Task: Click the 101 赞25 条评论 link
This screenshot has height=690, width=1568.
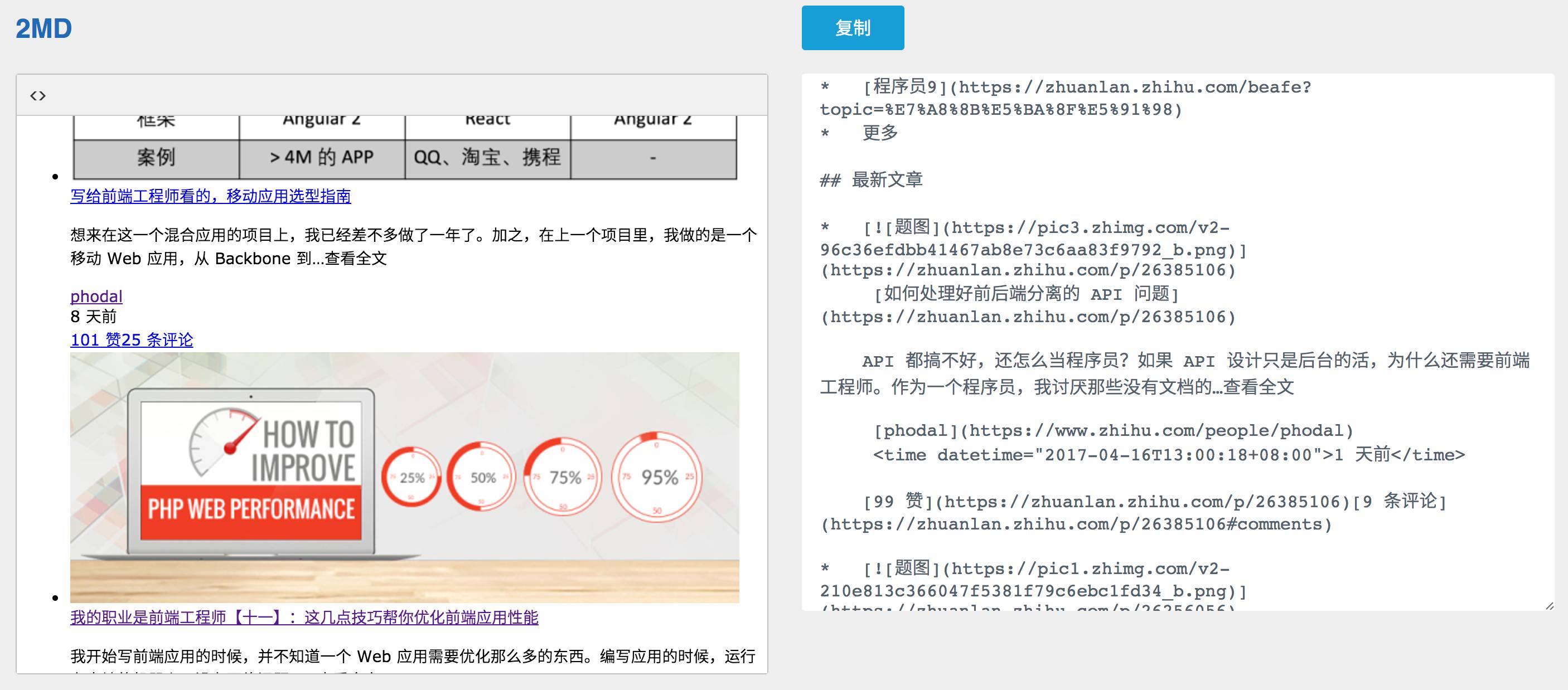Action: point(132,339)
